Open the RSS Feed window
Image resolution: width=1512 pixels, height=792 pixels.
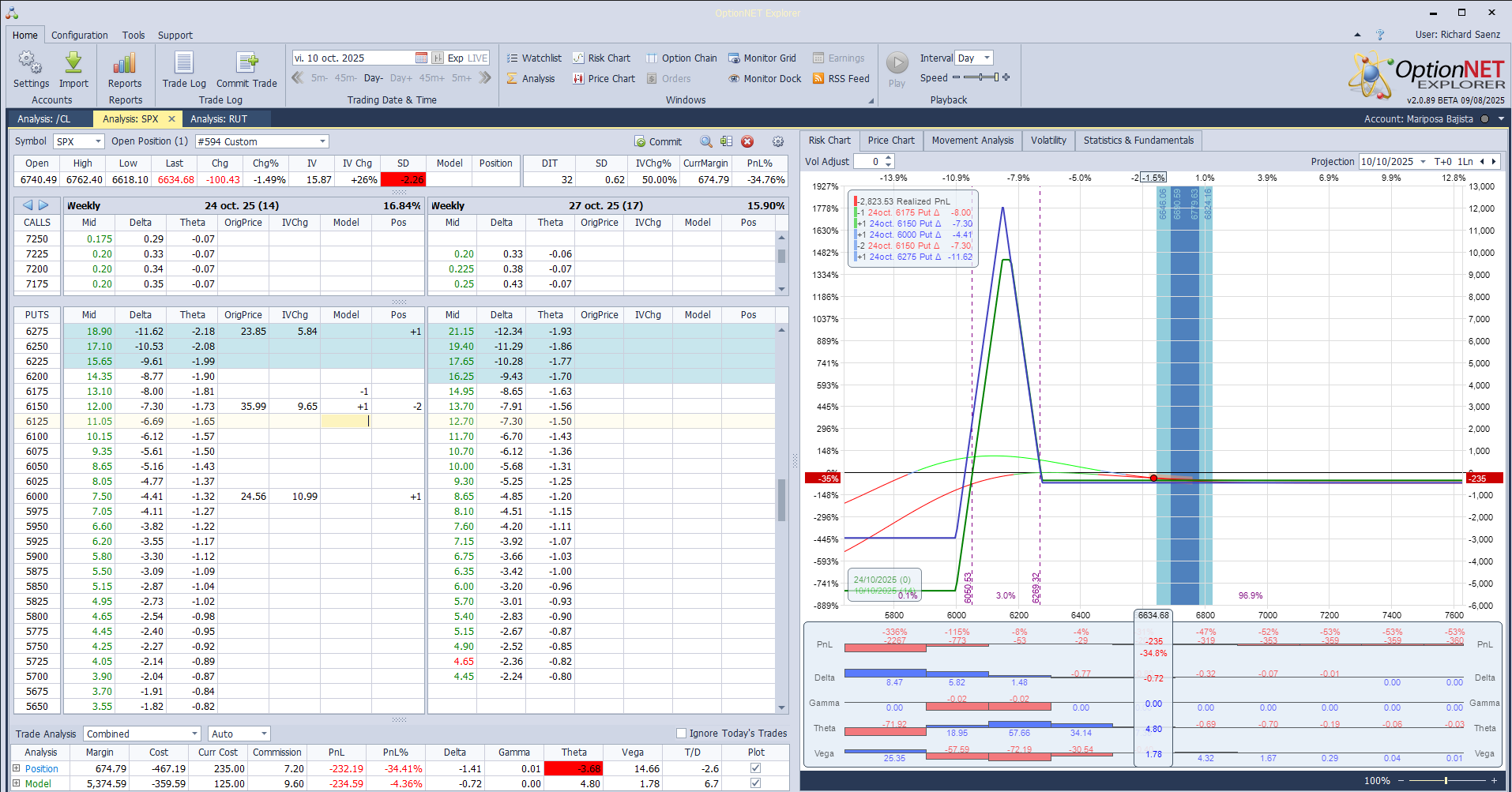click(x=841, y=79)
